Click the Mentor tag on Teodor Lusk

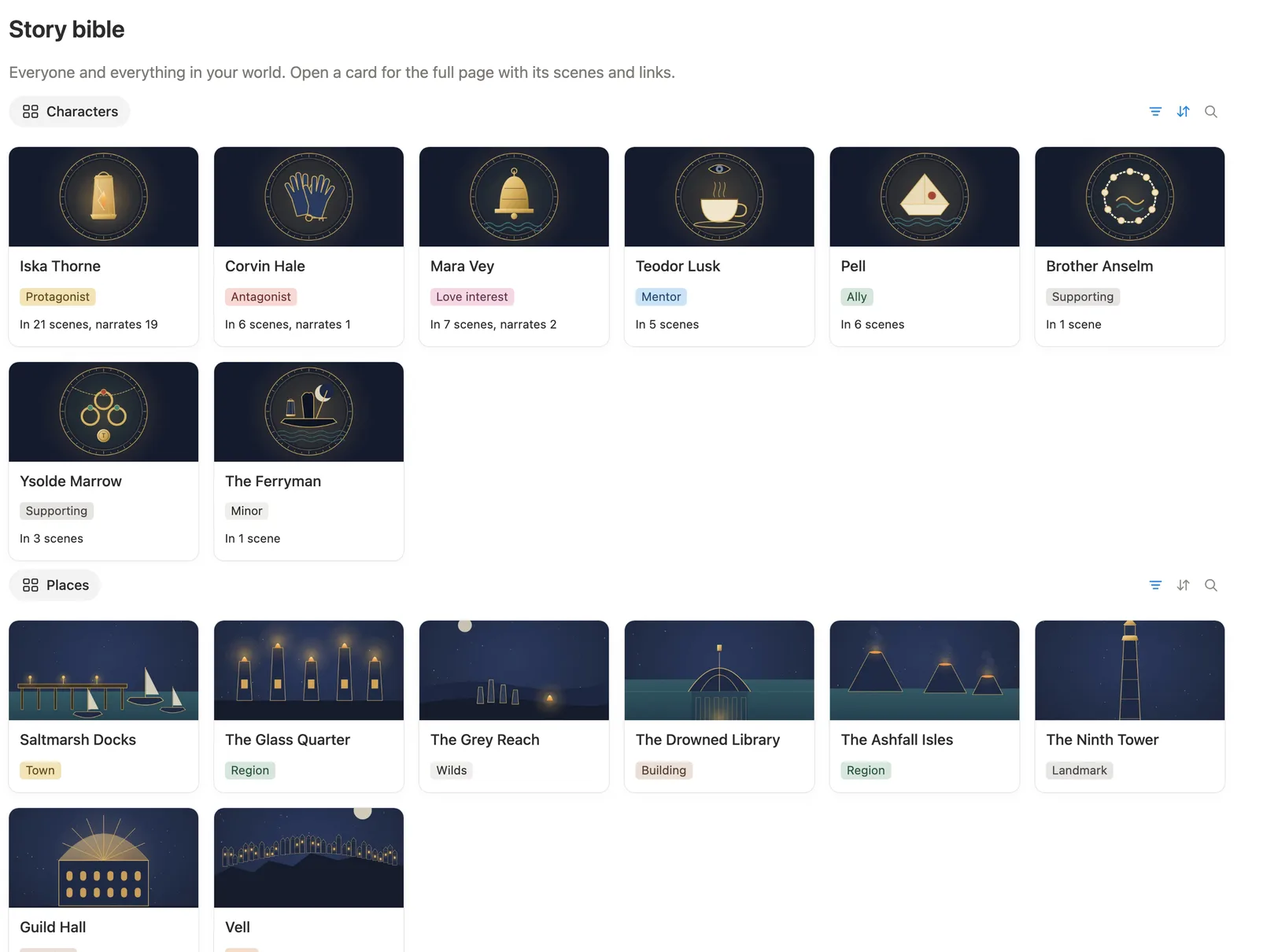click(661, 297)
